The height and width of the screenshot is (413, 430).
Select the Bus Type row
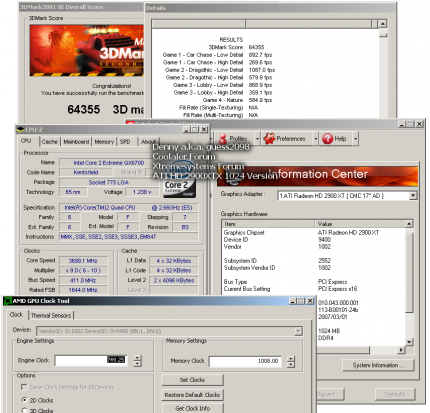coord(313,282)
